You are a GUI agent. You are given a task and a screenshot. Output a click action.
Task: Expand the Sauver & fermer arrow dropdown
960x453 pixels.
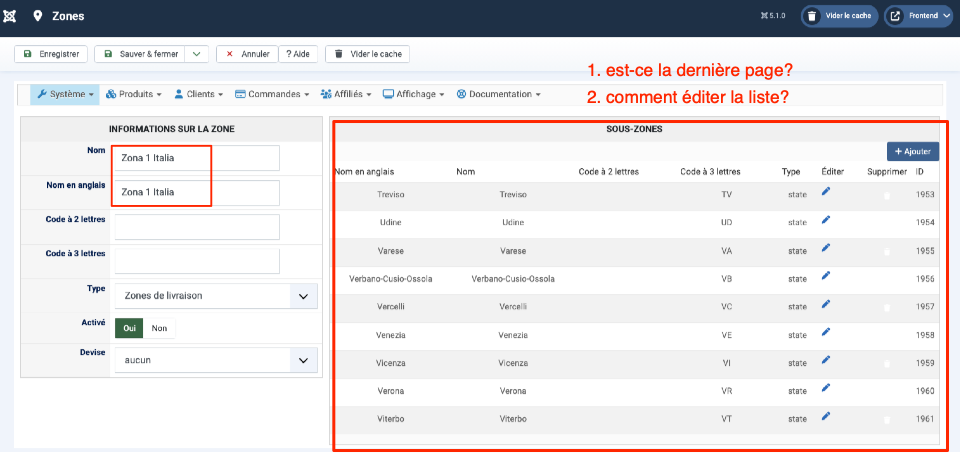click(196, 54)
